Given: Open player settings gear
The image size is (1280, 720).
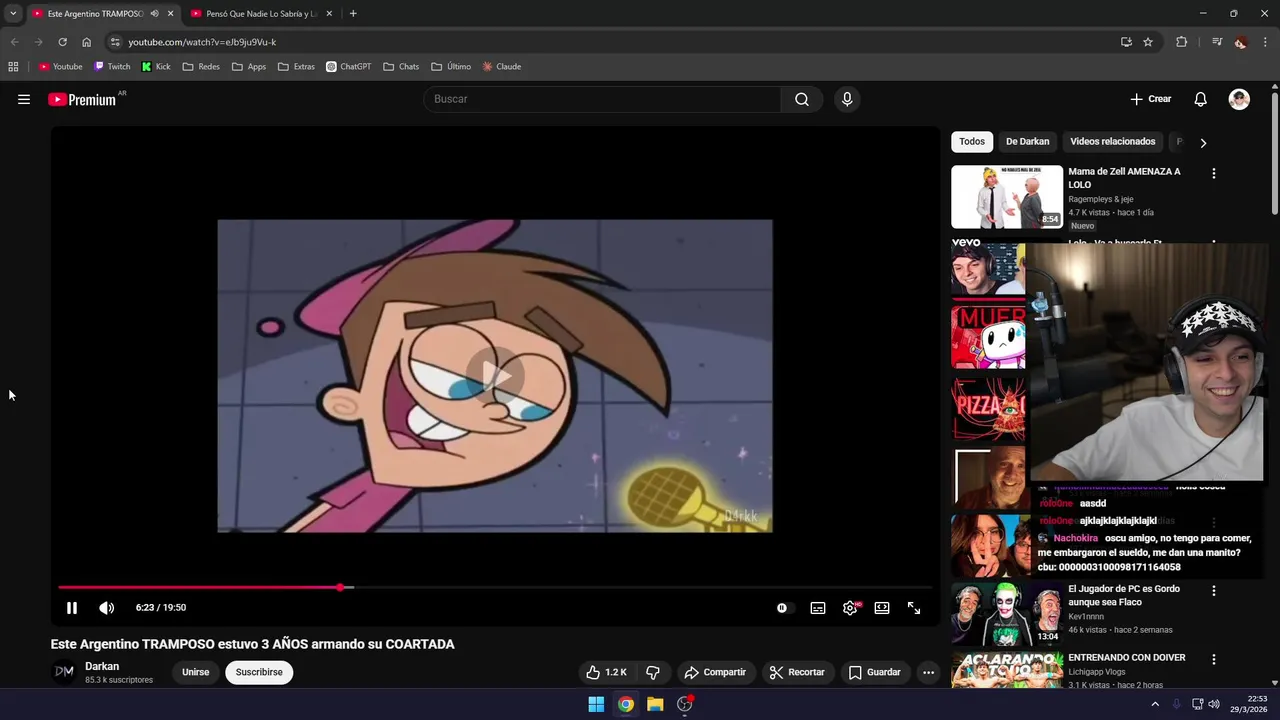Looking at the screenshot, I should (850, 608).
